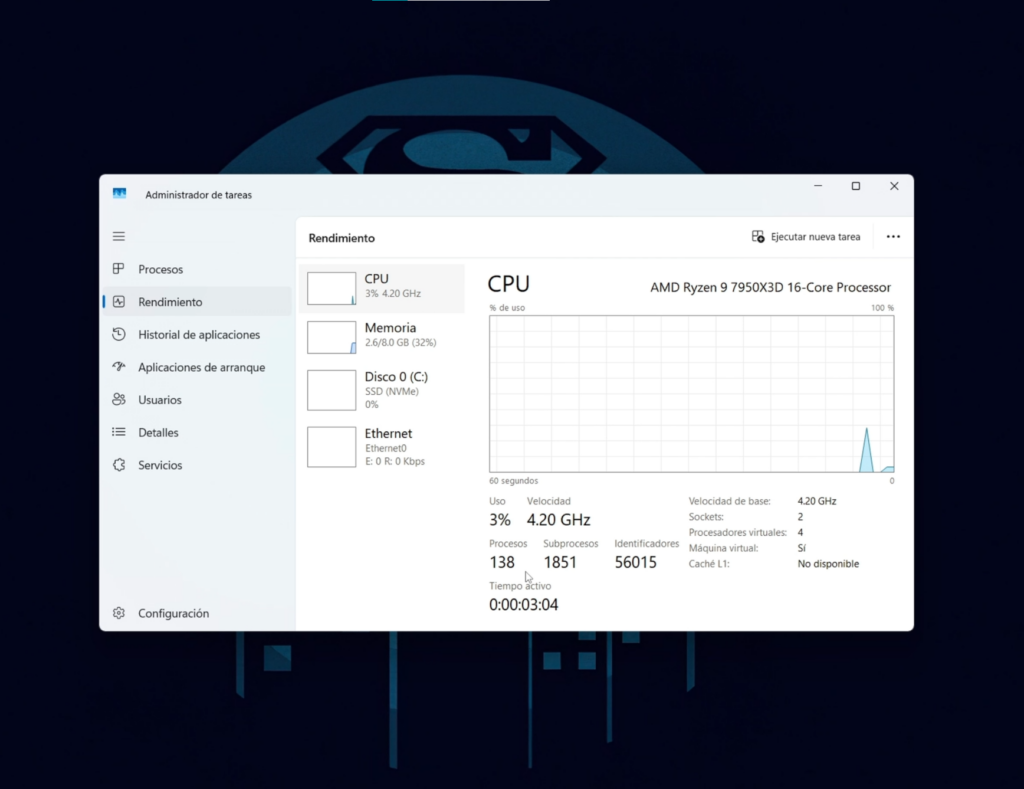Select the Rendimiento sidebar icon

tap(119, 301)
